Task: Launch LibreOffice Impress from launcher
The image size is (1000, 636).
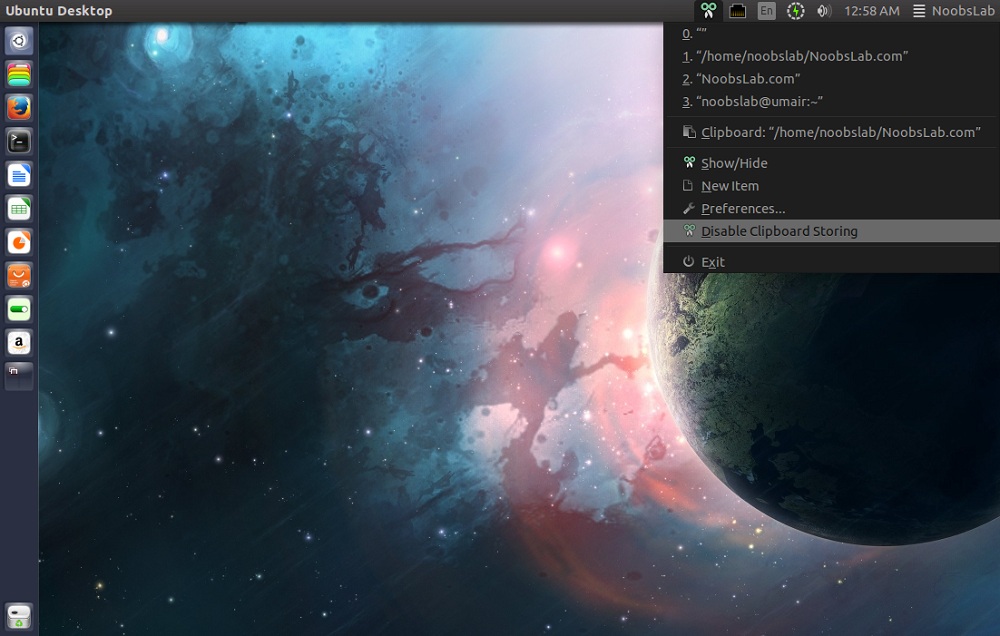Action: pos(19,242)
